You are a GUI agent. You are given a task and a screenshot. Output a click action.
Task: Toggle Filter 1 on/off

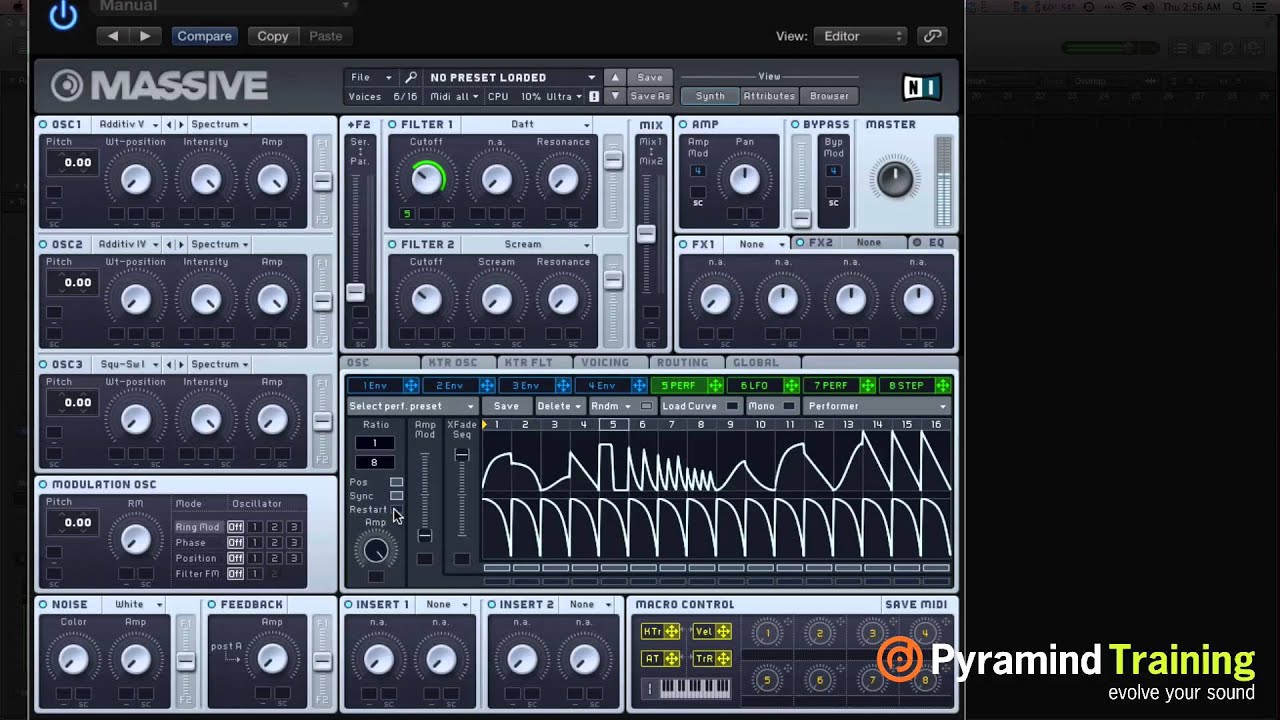pos(392,125)
